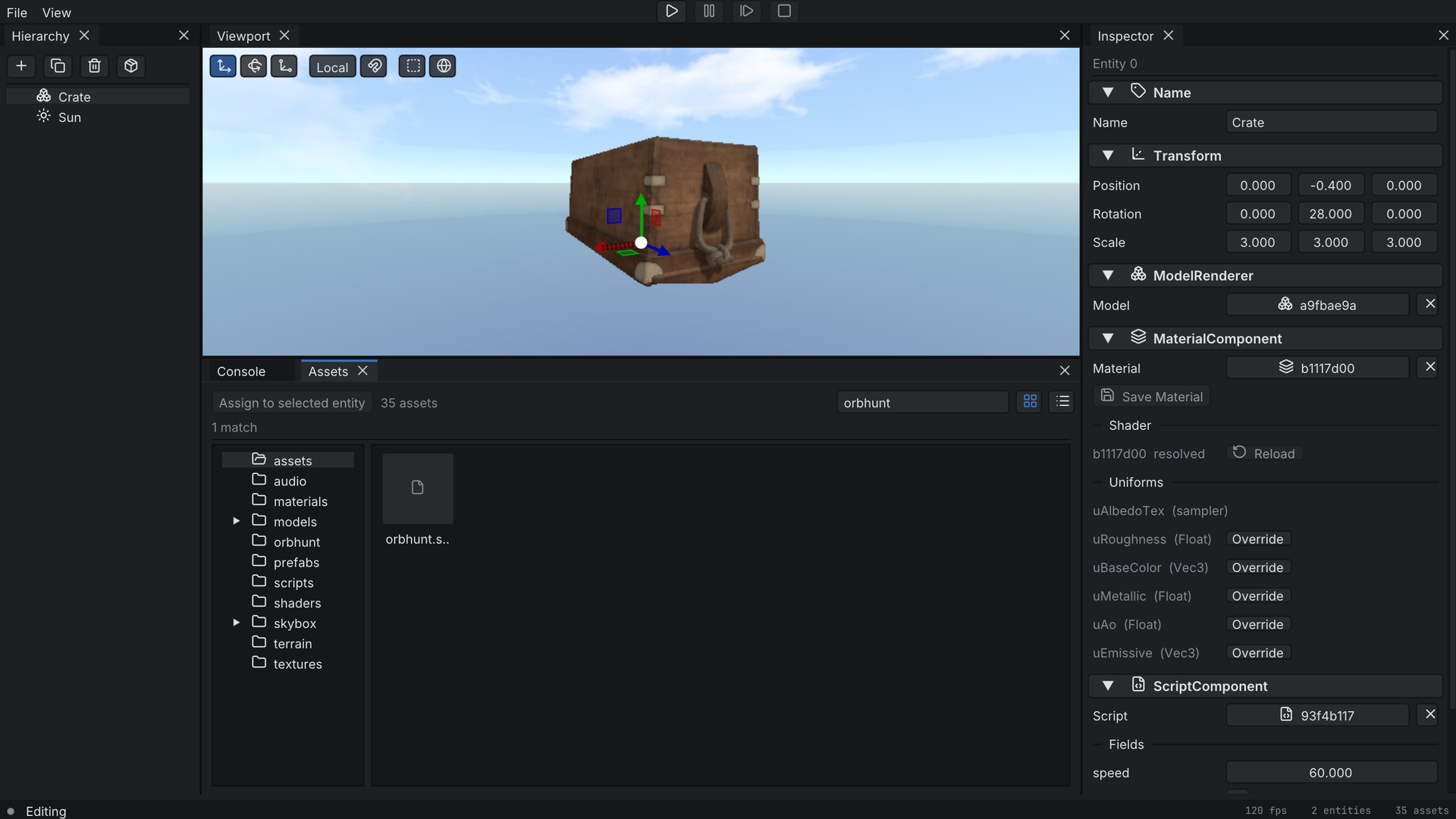Add a new entity with plus icon

click(21, 66)
